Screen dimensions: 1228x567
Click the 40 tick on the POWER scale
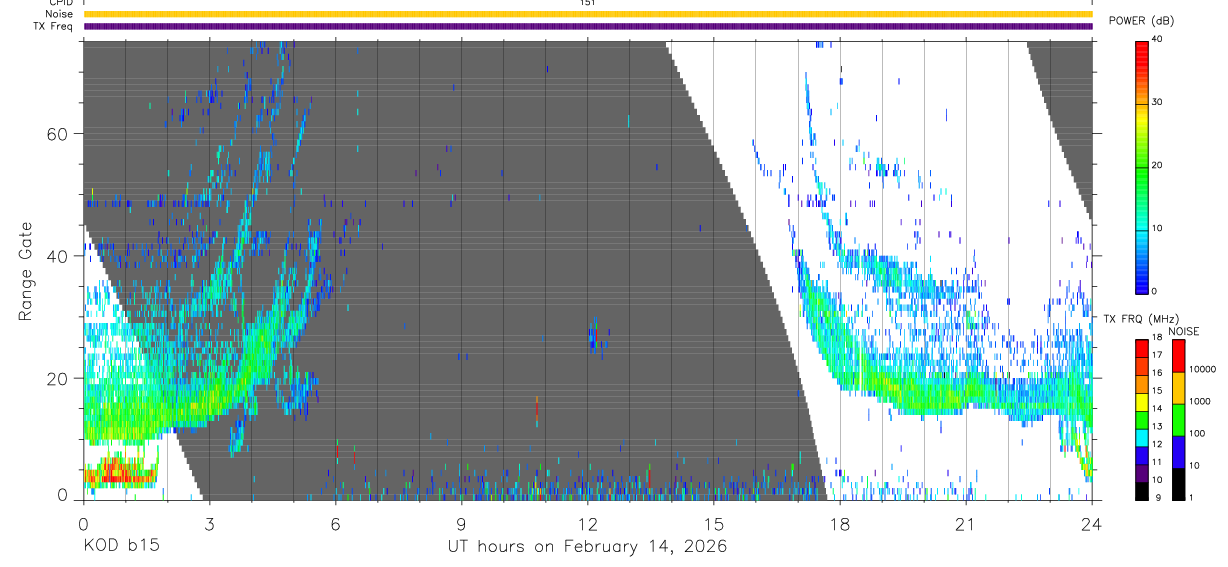click(x=1158, y=39)
